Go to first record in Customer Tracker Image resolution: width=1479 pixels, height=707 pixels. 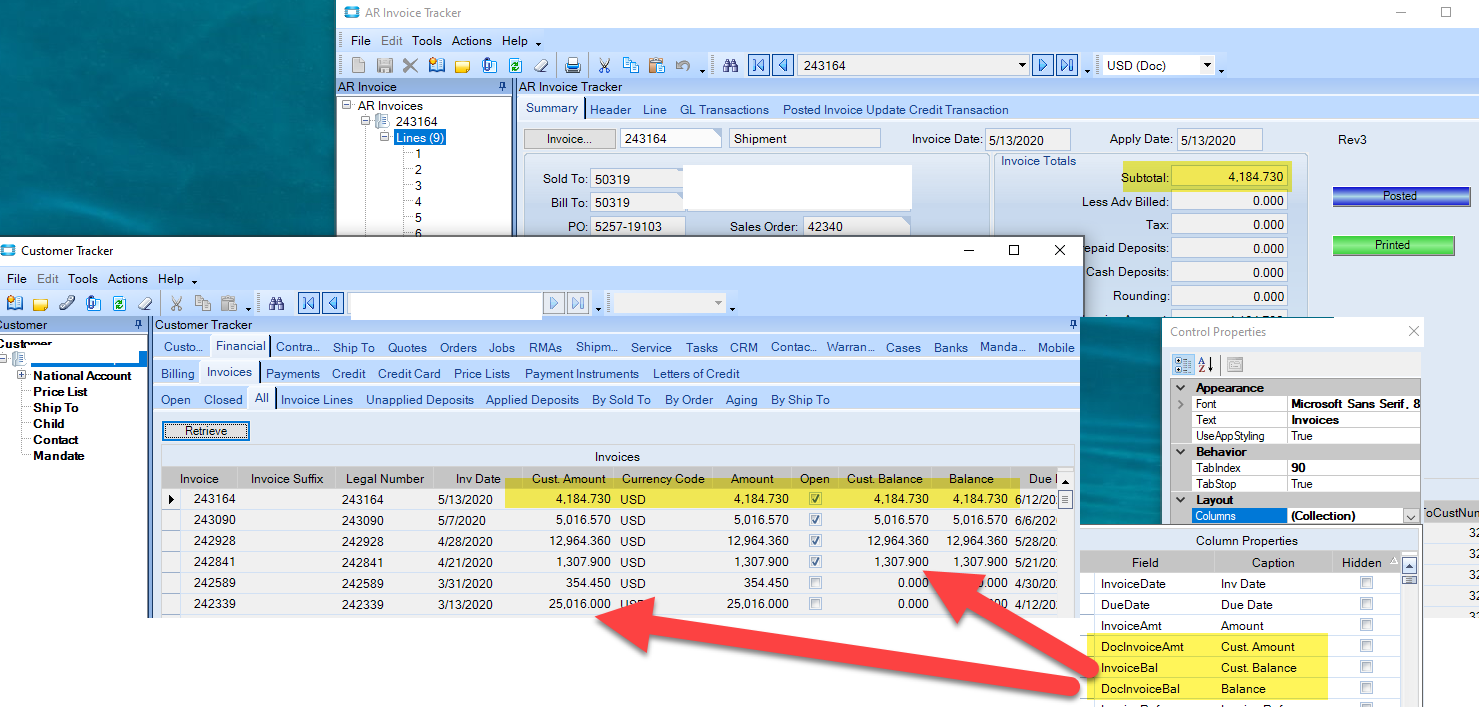point(309,304)
